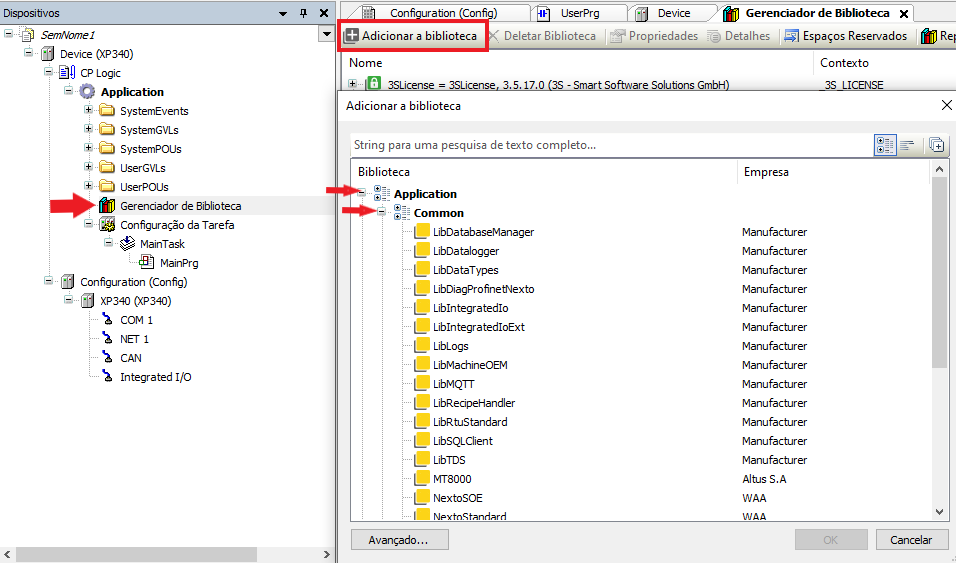Click the Adicionar a biblioteca toolbar button

[411, 36]
